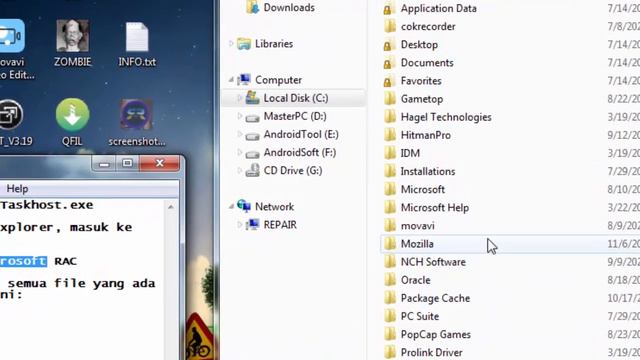Click the locked Application Data folder icon

point(389,9)
